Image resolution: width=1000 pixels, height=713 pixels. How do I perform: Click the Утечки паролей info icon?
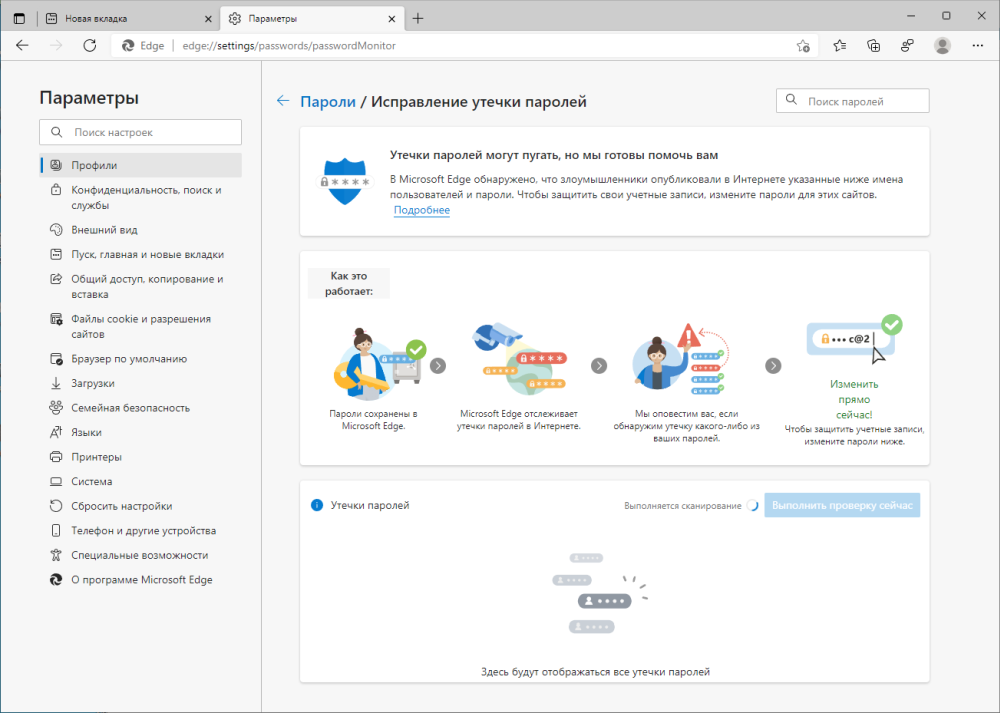click(x=317, y=505)
